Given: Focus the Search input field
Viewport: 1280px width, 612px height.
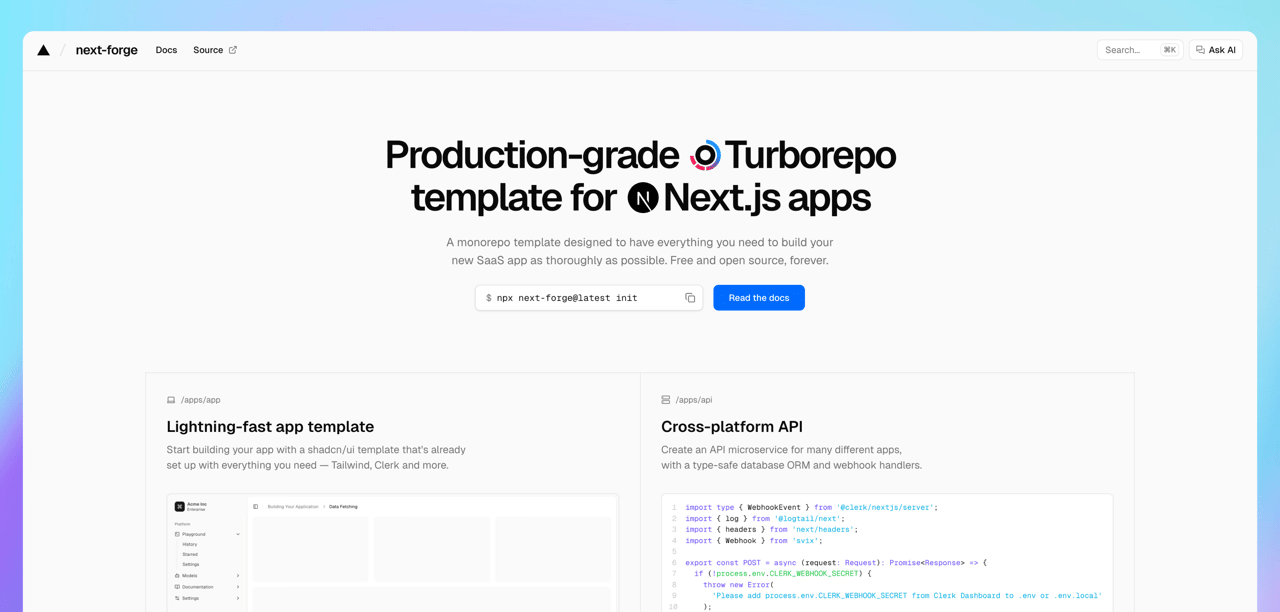Looking at the screenshot, I should pos(1130,50).
